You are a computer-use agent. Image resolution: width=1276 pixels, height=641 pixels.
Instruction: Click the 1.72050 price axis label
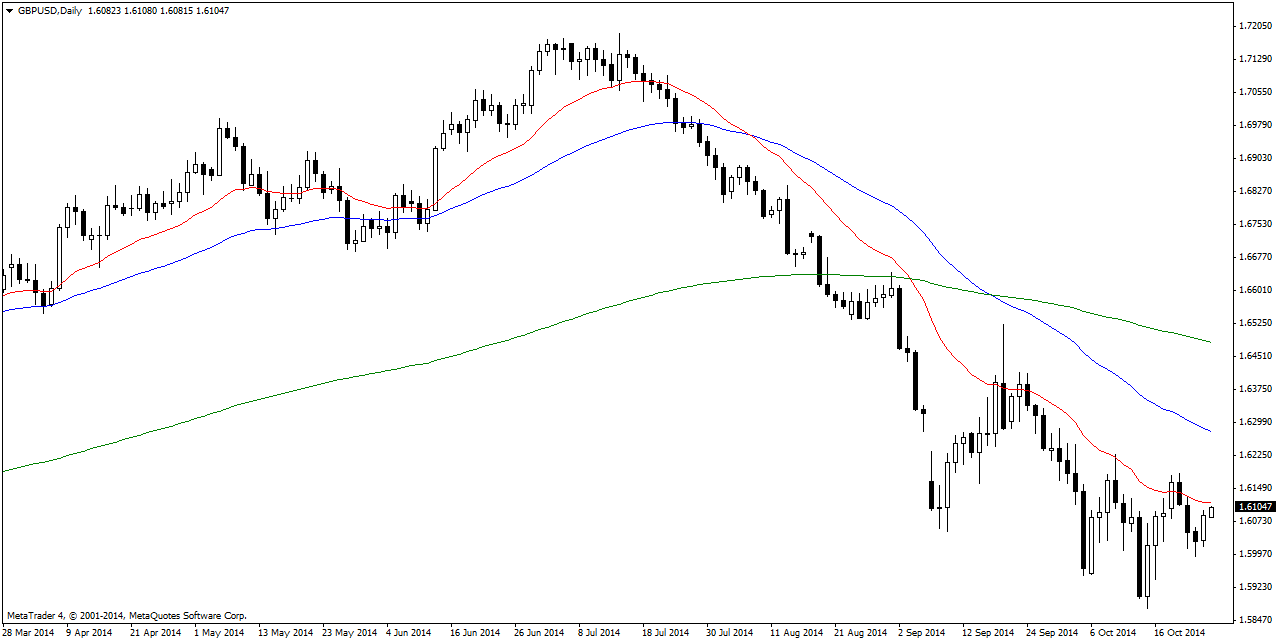click(1254, 26)
